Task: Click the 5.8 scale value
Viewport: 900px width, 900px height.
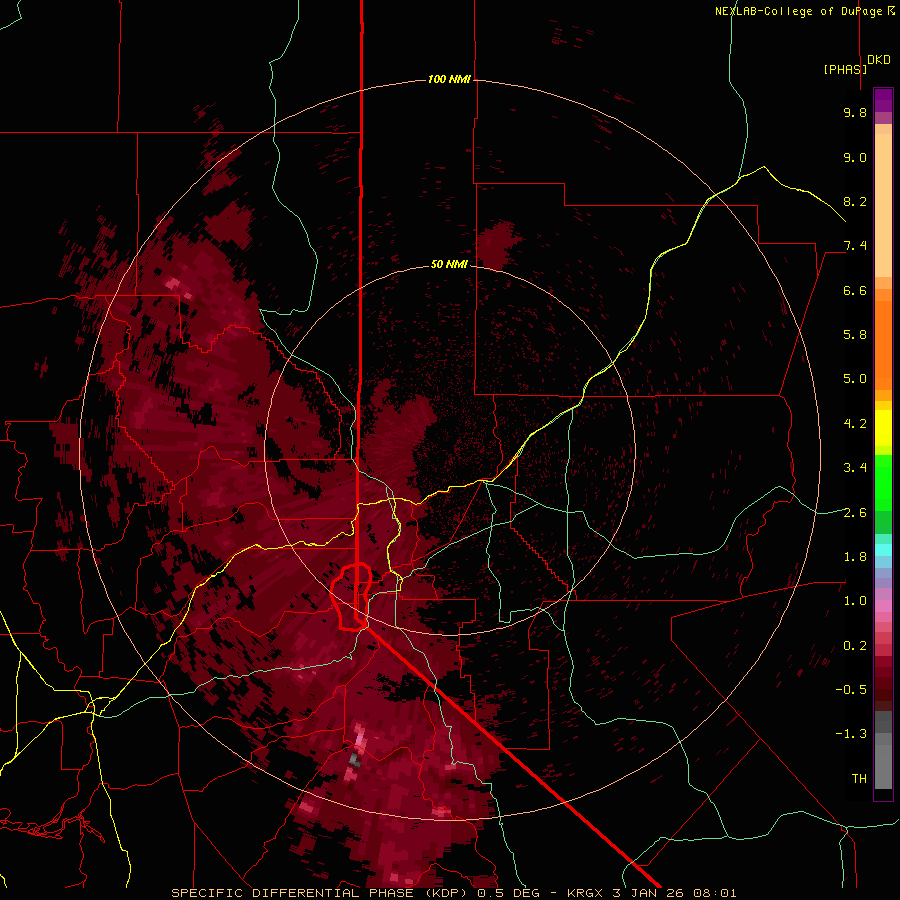Action: [855, 335]
